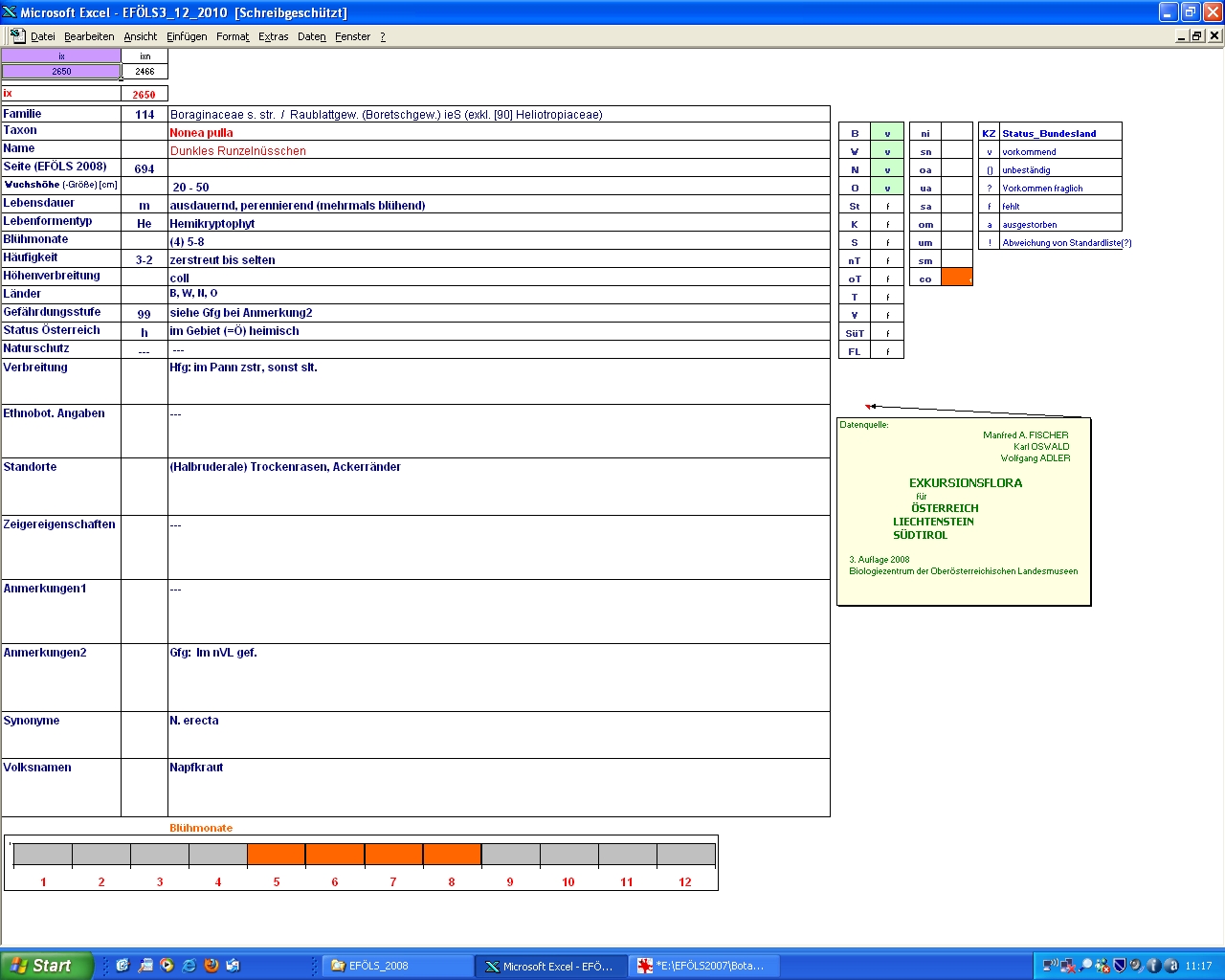Click the Excel logo in the title bar
This screenshot has width=1225, height=980.
click(x=10, y=11)
